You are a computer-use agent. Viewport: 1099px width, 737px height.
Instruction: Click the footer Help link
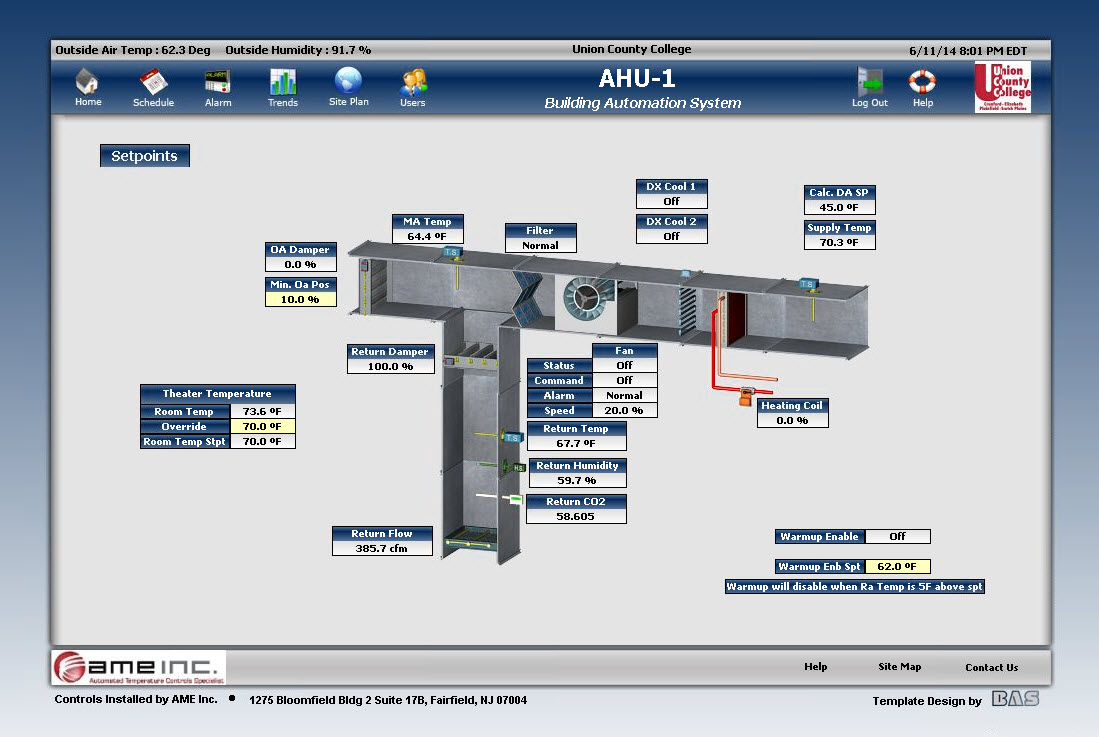(x=816, y=667)
